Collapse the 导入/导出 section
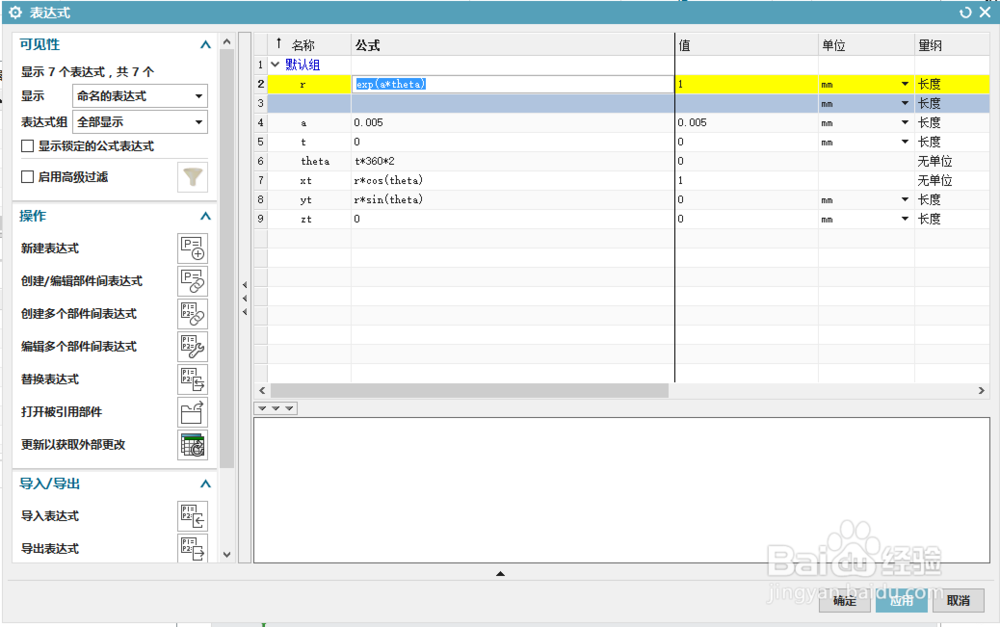 [x=205, y=484]
